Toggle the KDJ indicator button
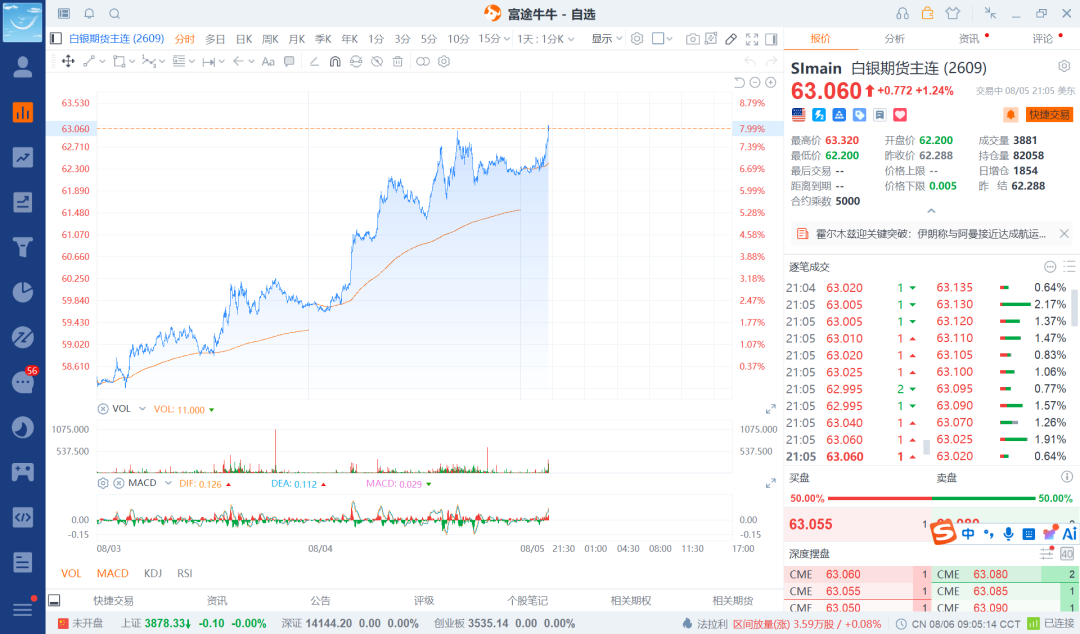The height and width of the screenshot is (634, 1080). tap(153, 573)
